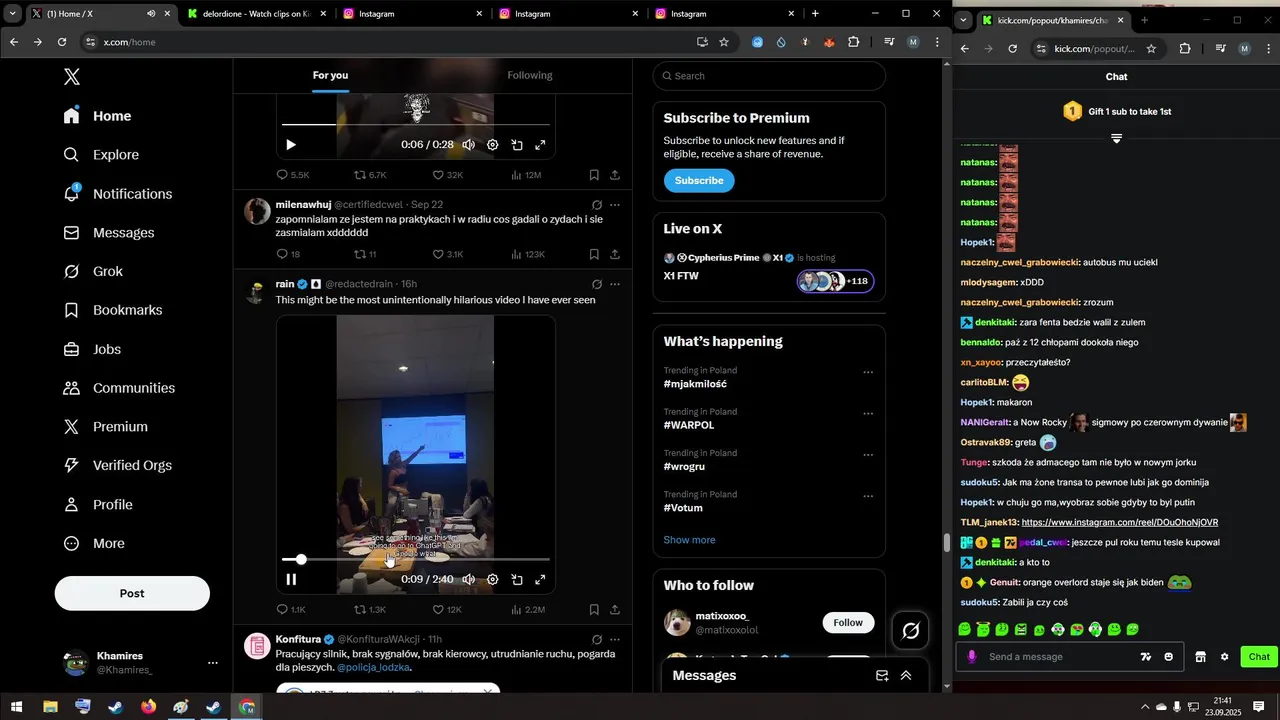Open Explore from the sidebar
This screenshot has width=1280, height=720.
[101, 155]
